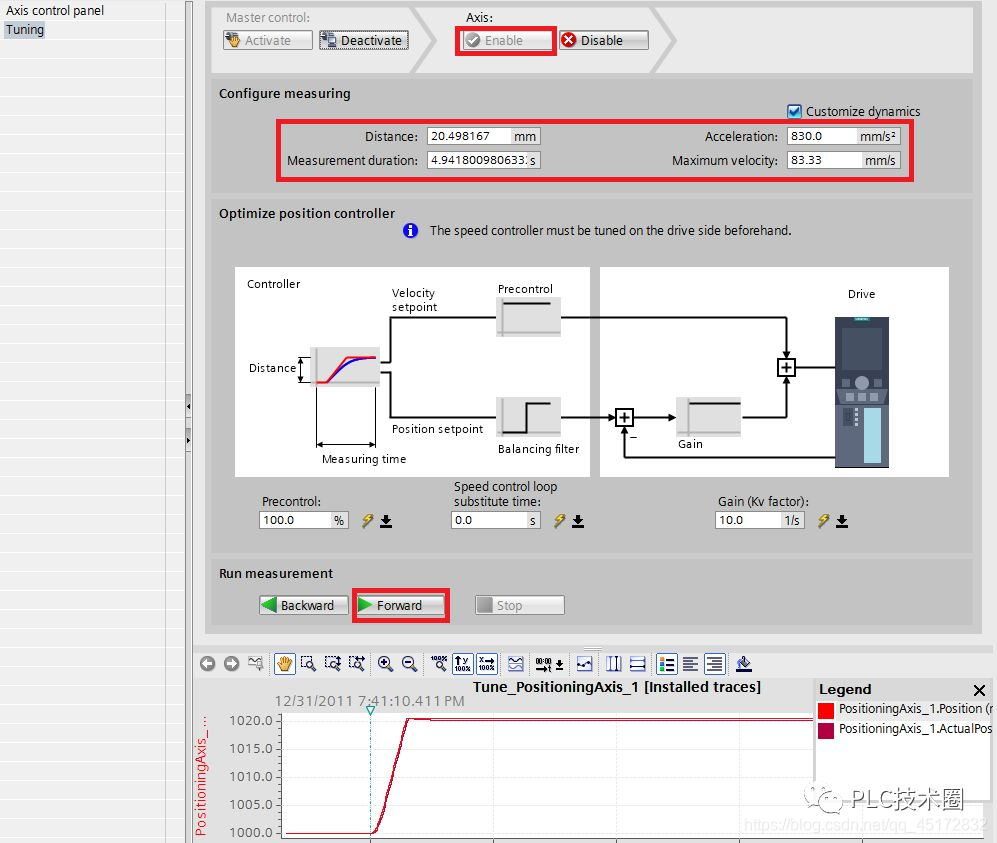Scale Y axis to 100%
Viewport: 997px width, 843px height.
pyautogui.click(x=462, y=664)
